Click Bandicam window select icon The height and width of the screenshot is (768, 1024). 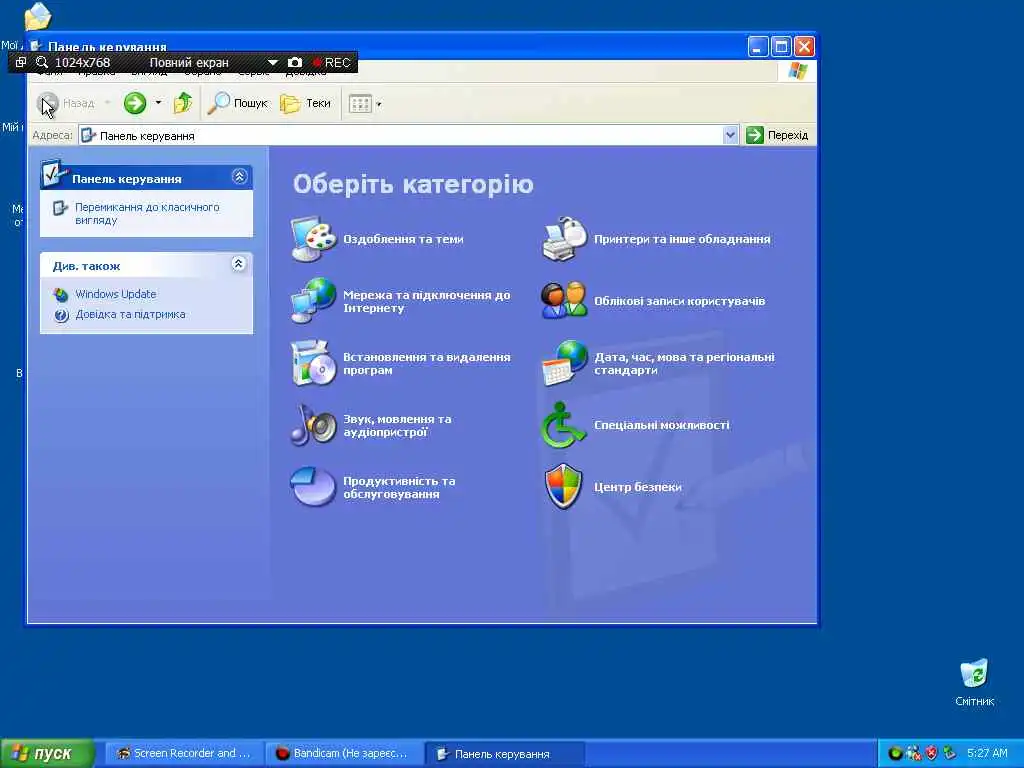(x=21, y=62)
